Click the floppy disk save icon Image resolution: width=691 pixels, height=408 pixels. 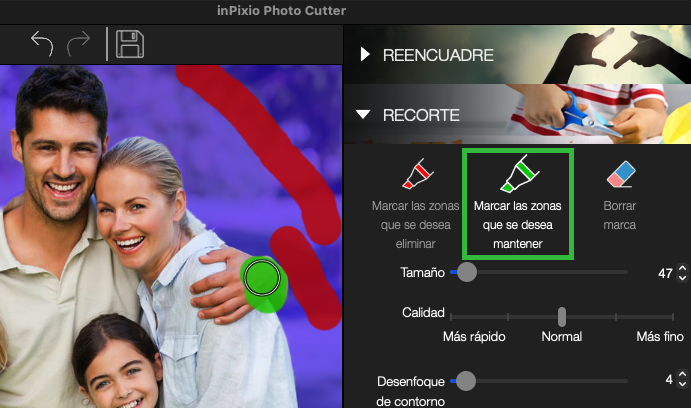pos(130,44)
